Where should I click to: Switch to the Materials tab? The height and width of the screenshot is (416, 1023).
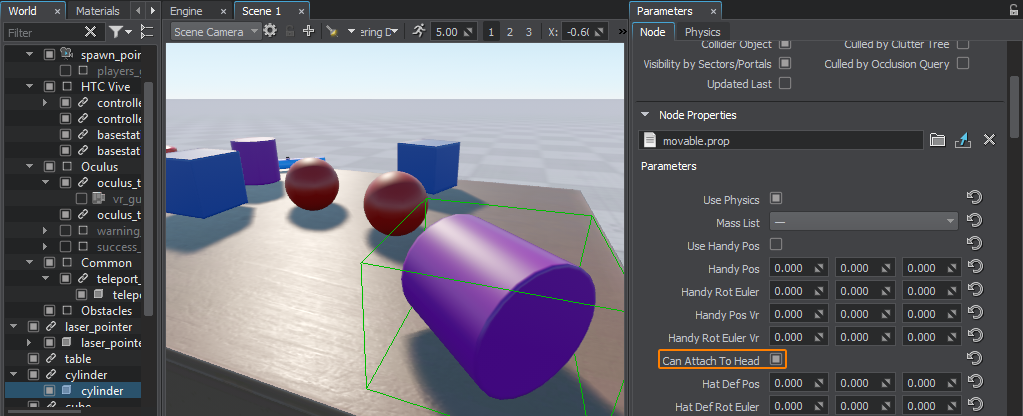[98, 11]
